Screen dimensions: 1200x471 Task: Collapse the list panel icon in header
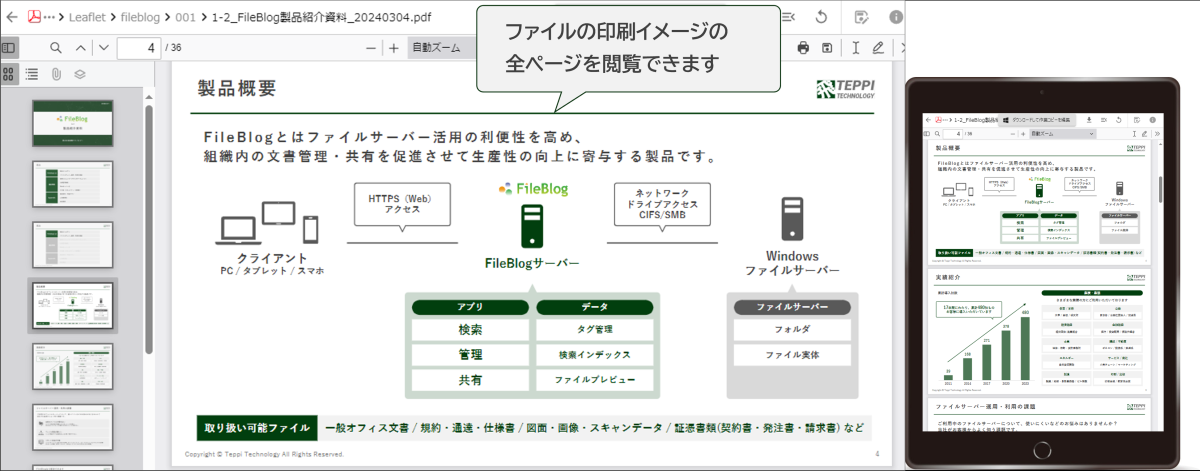(788, 17)
